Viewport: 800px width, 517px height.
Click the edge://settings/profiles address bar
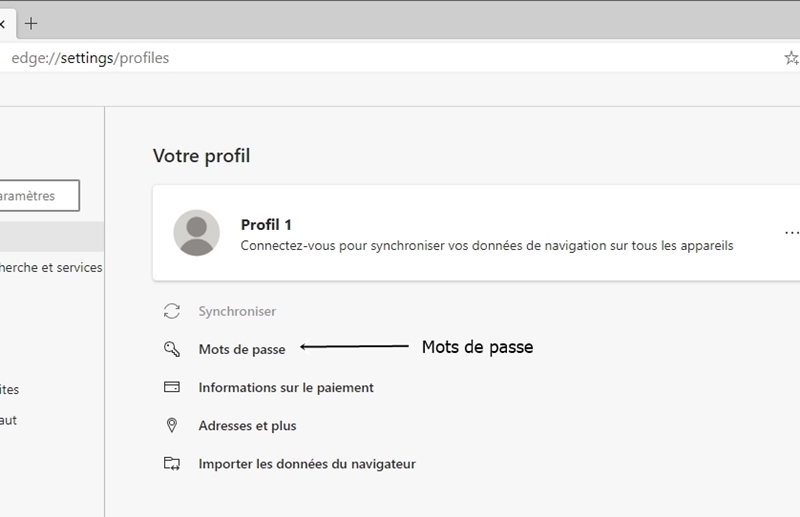(x=388, y=58)
